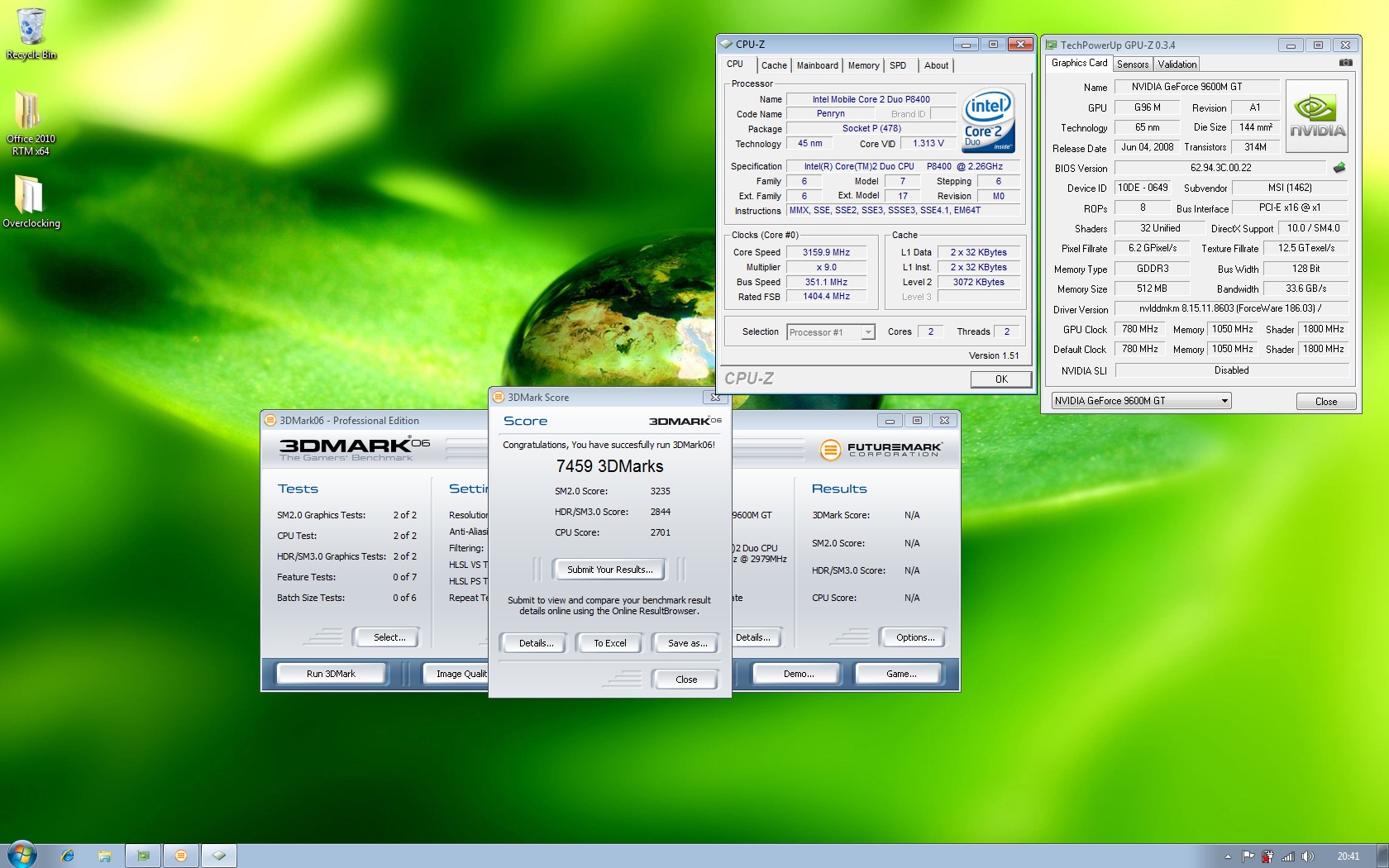Open the Windows Start menu orb
This screenshot has height=868, width=1389.
pos(21,855)
